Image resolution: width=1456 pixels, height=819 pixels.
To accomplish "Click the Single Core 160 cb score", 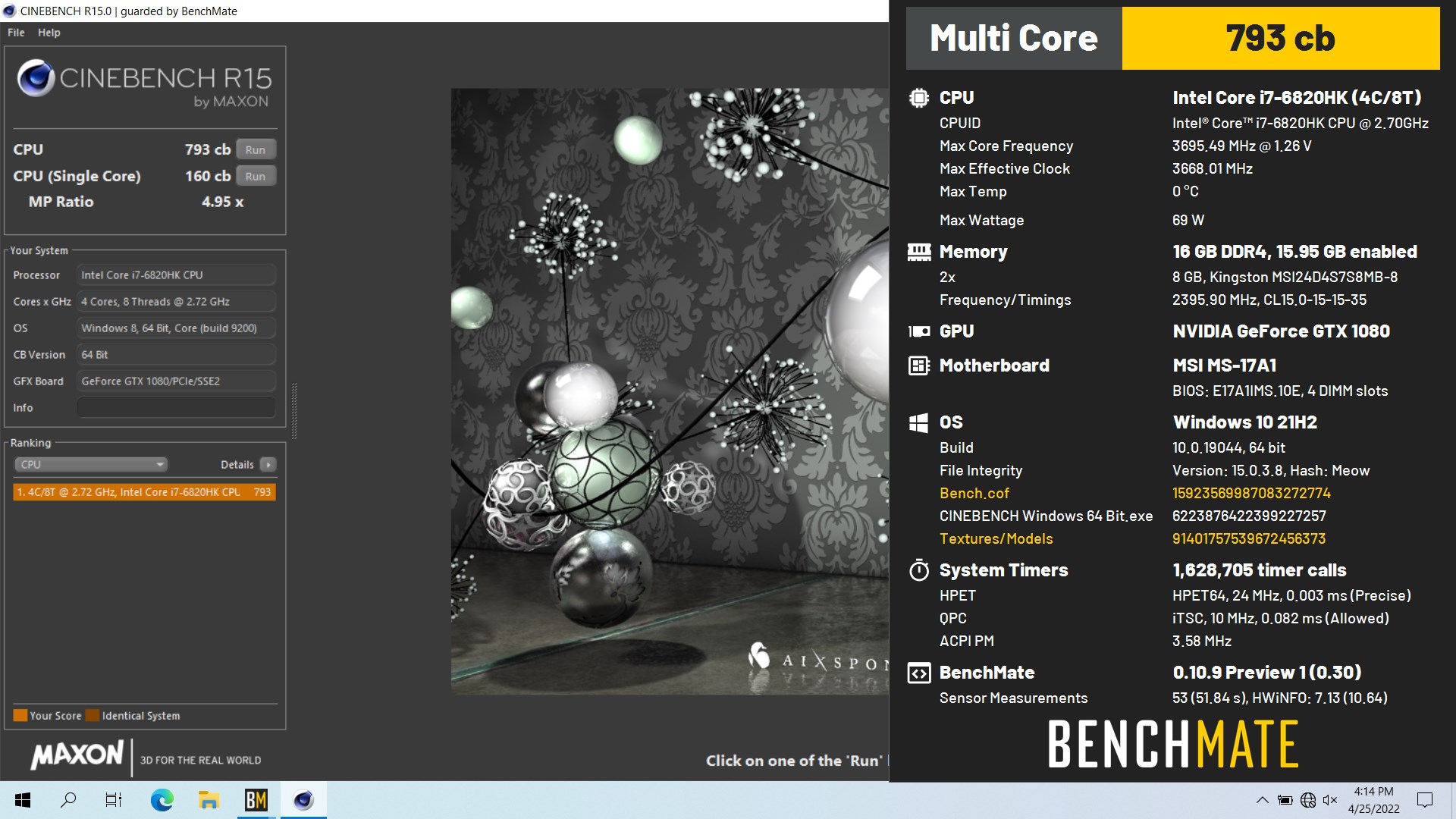I will 208,176.
